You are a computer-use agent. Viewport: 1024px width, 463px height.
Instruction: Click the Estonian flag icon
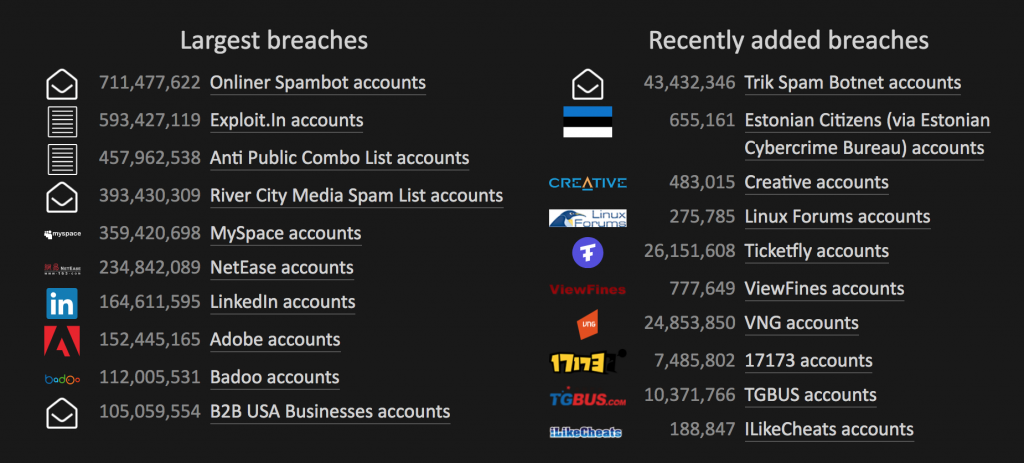tap(588, 121)
